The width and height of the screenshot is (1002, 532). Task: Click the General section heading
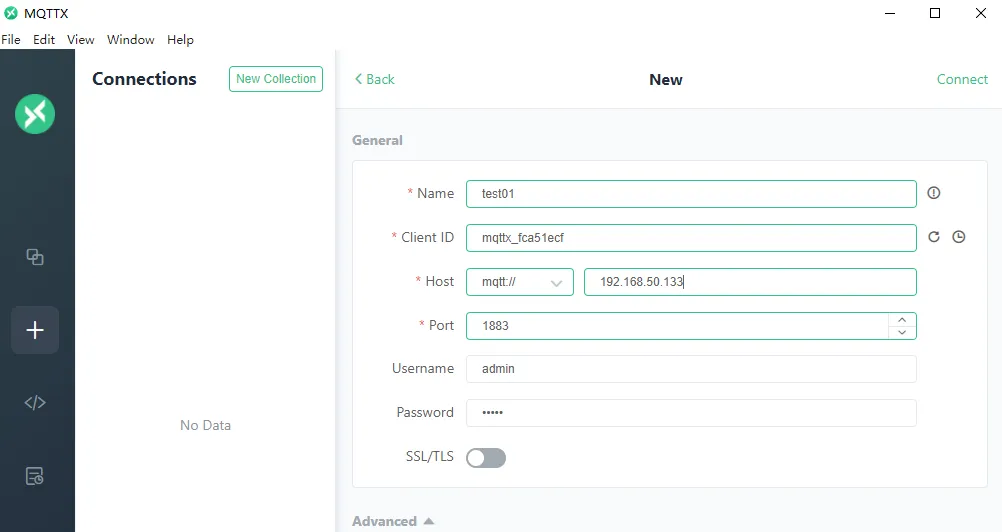tap(377, 141)
